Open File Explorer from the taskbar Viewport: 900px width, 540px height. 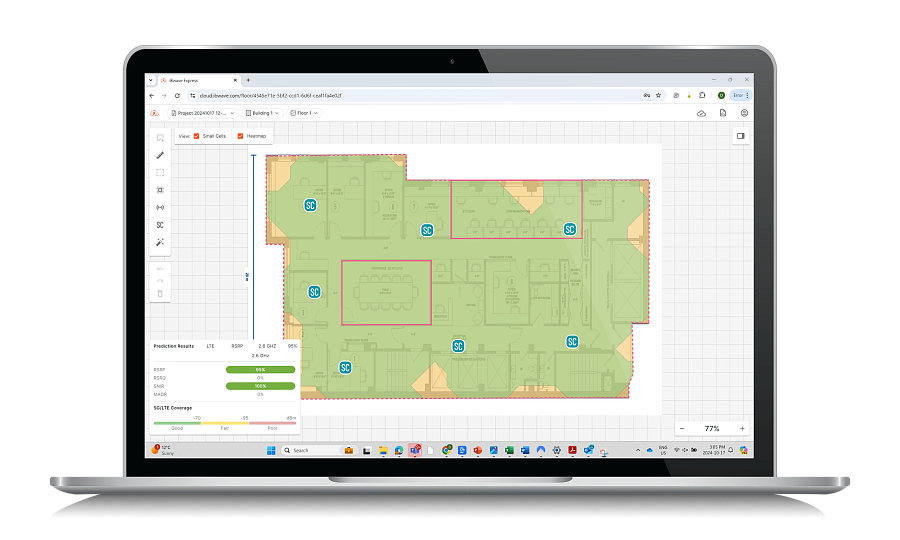pyautogui.click(x=383, y=450)
